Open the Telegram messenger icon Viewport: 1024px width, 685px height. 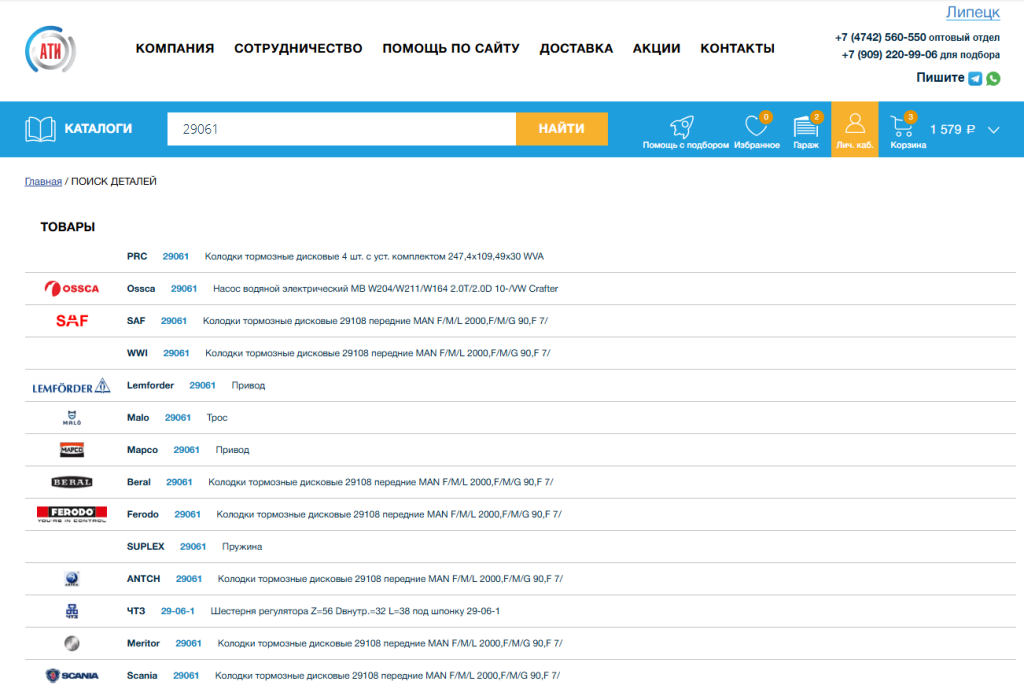975,78
